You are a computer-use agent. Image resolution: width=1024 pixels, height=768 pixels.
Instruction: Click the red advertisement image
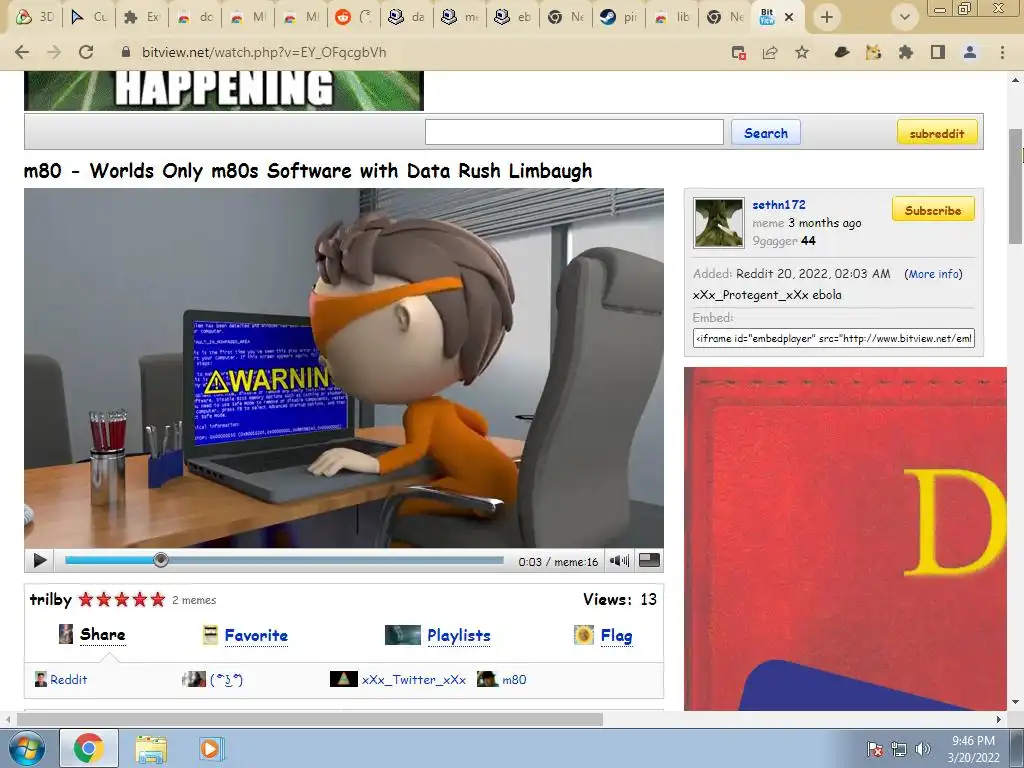click(845, 539)
